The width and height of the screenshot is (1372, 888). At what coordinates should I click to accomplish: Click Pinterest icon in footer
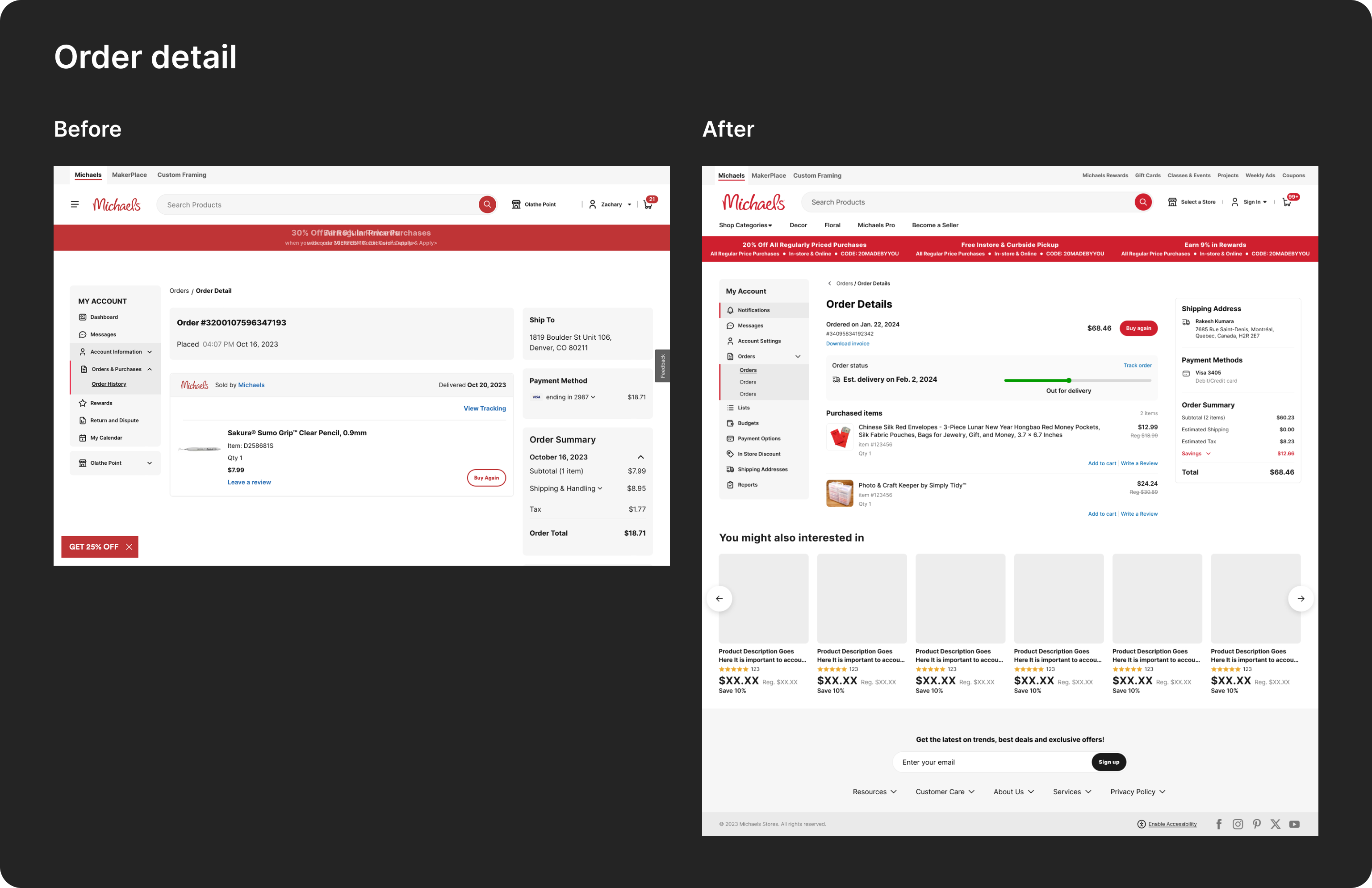point(1257,824)
